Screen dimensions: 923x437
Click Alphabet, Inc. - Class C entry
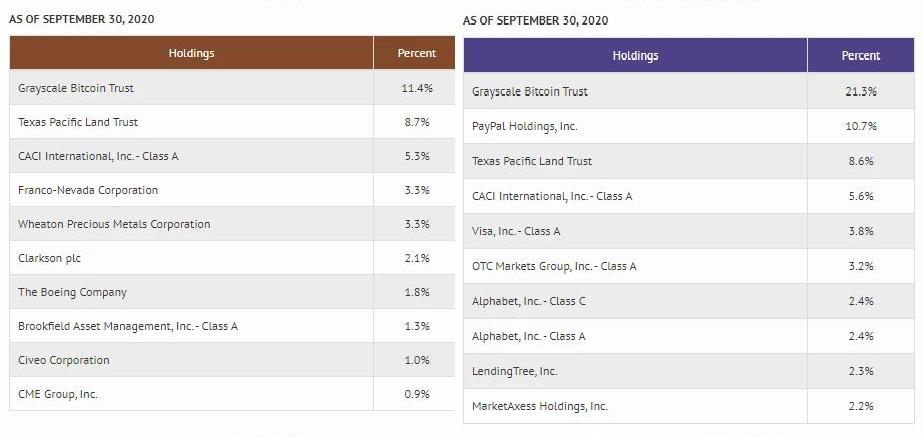[x=529, y=301]
